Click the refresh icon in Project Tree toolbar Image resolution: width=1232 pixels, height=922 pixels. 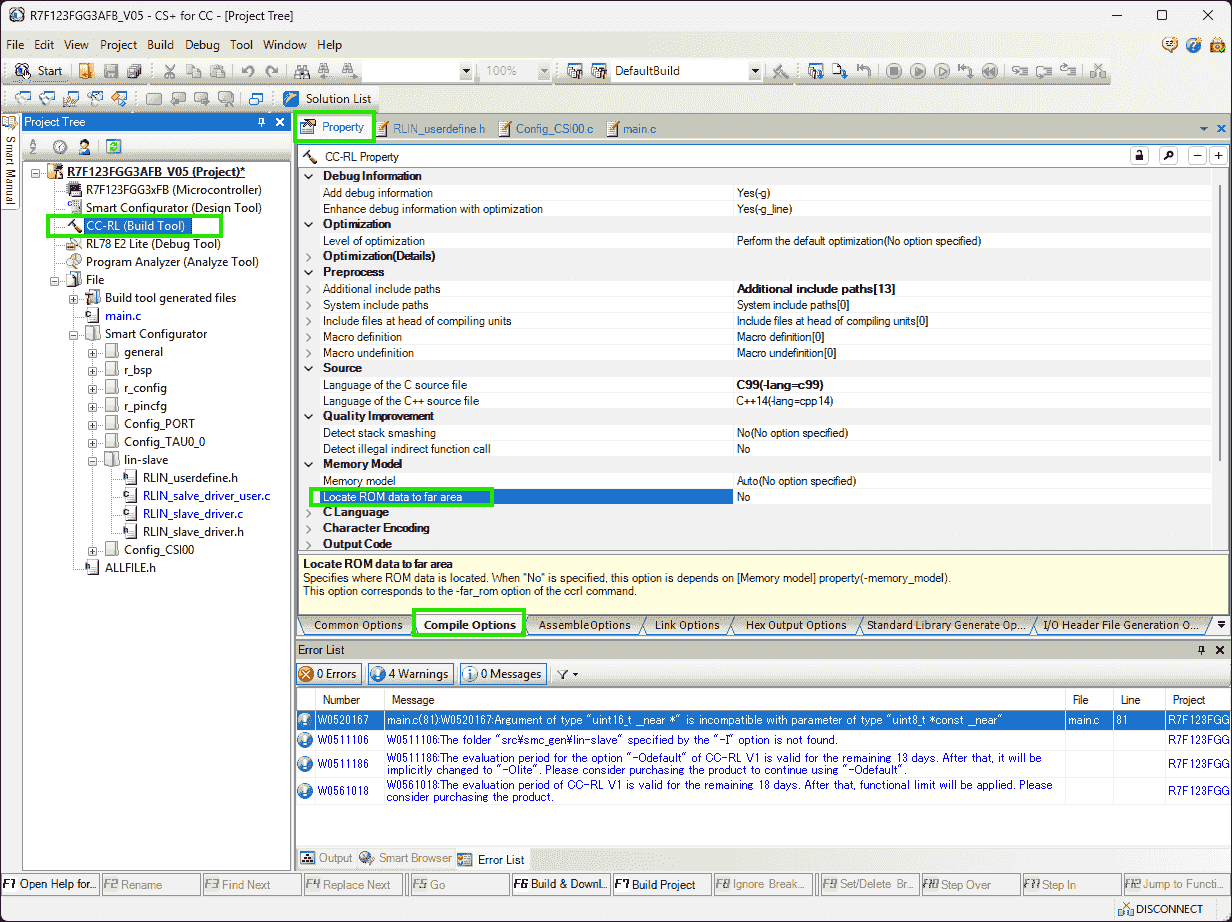point(114,146)
